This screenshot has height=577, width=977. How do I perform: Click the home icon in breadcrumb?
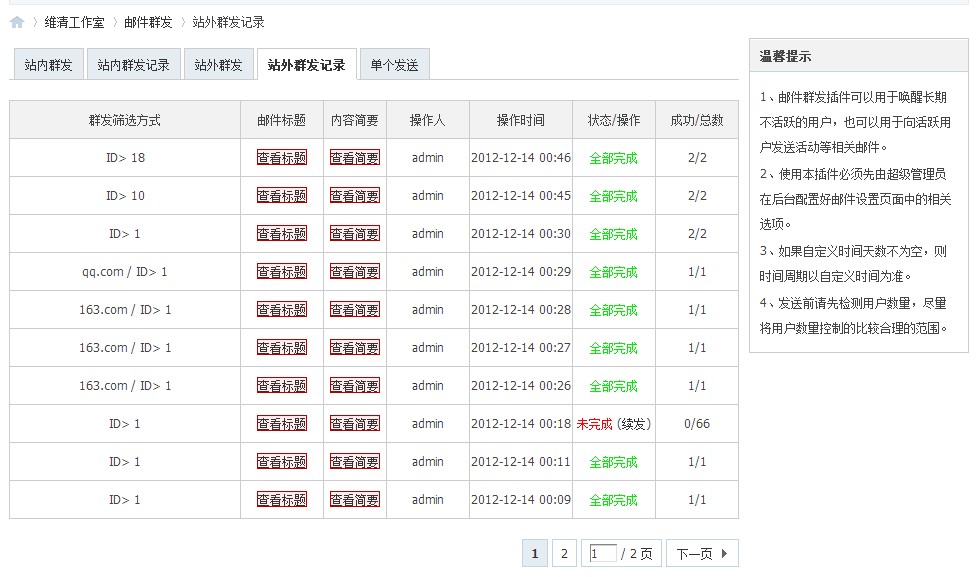click(x=17, y=22)
